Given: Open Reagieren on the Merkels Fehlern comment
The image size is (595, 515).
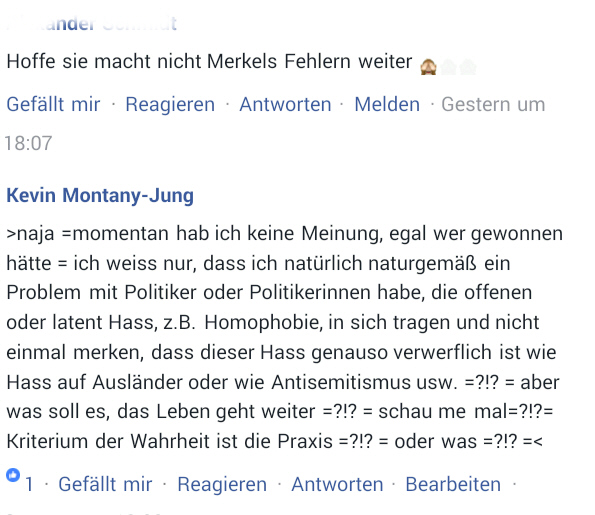Looking at the screenshot, I should [x=170, y=104].
